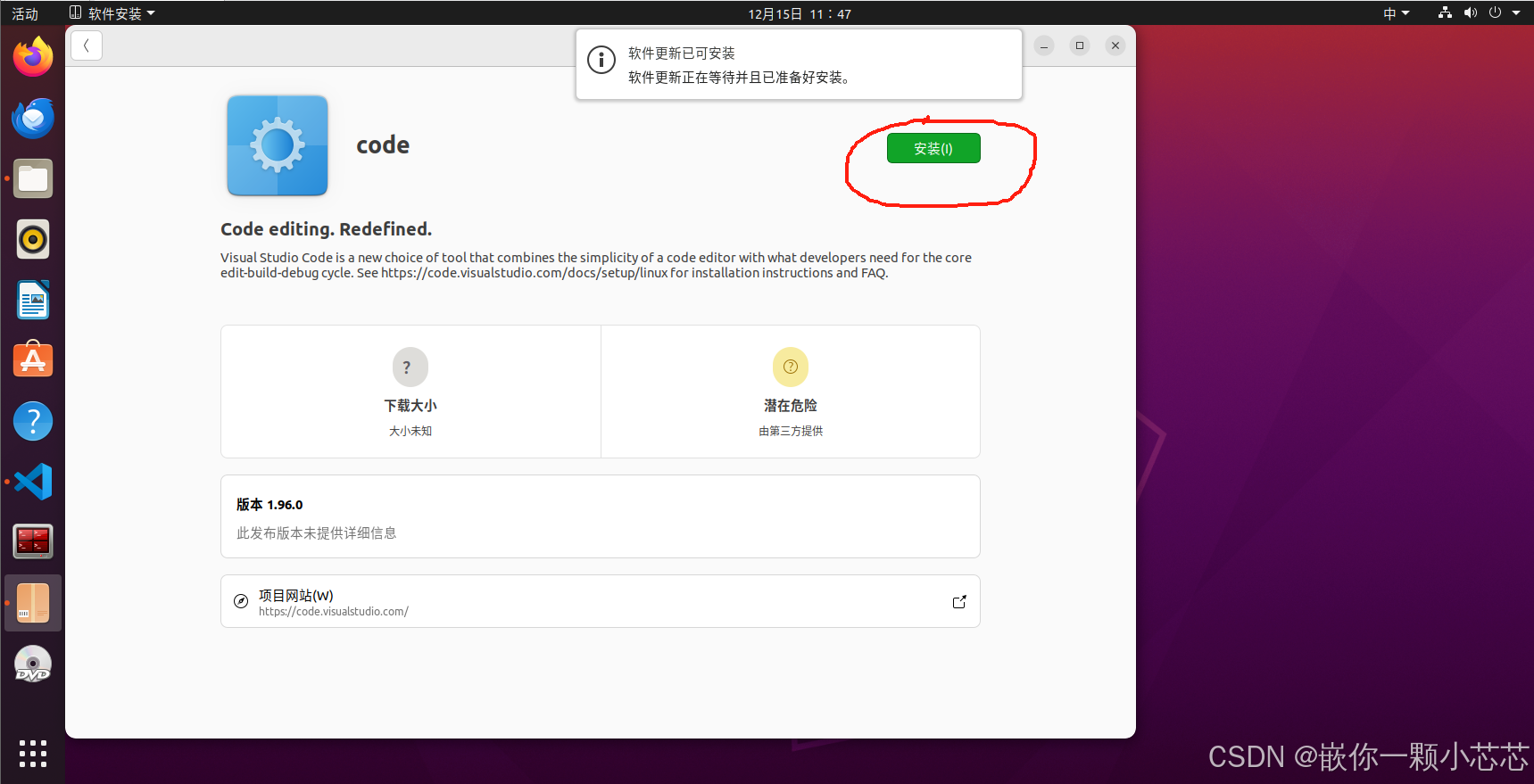Click the 此发布版本未提供详细信息 text
Screen dimensions: 1534x784
(x=316, y=533)
